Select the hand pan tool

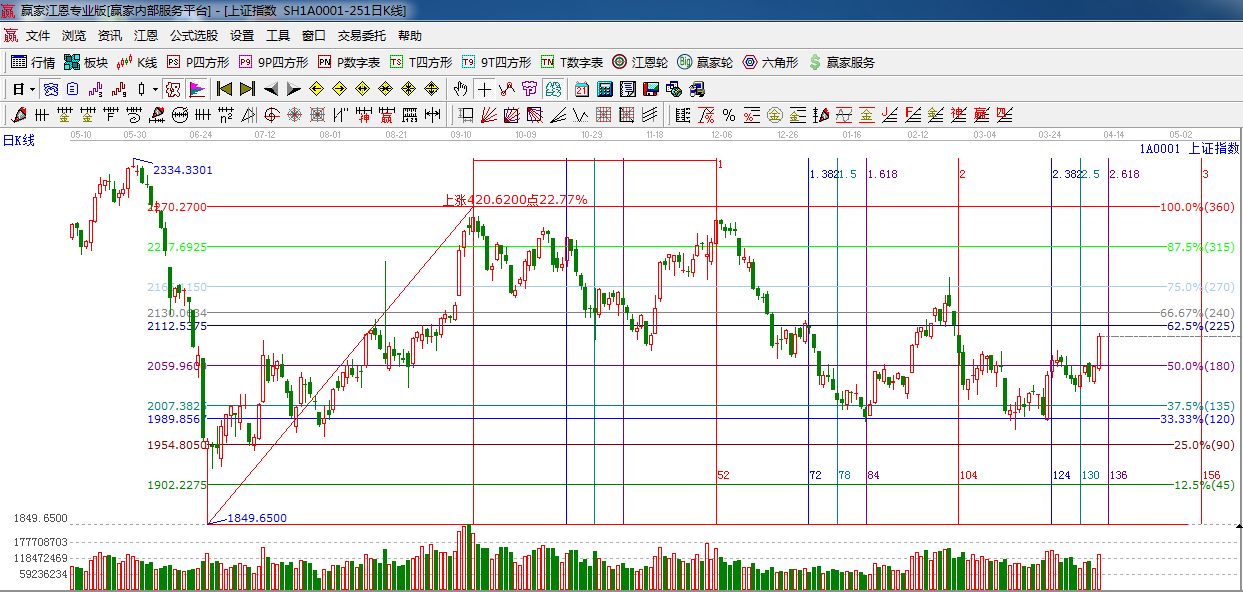[461, 89]
